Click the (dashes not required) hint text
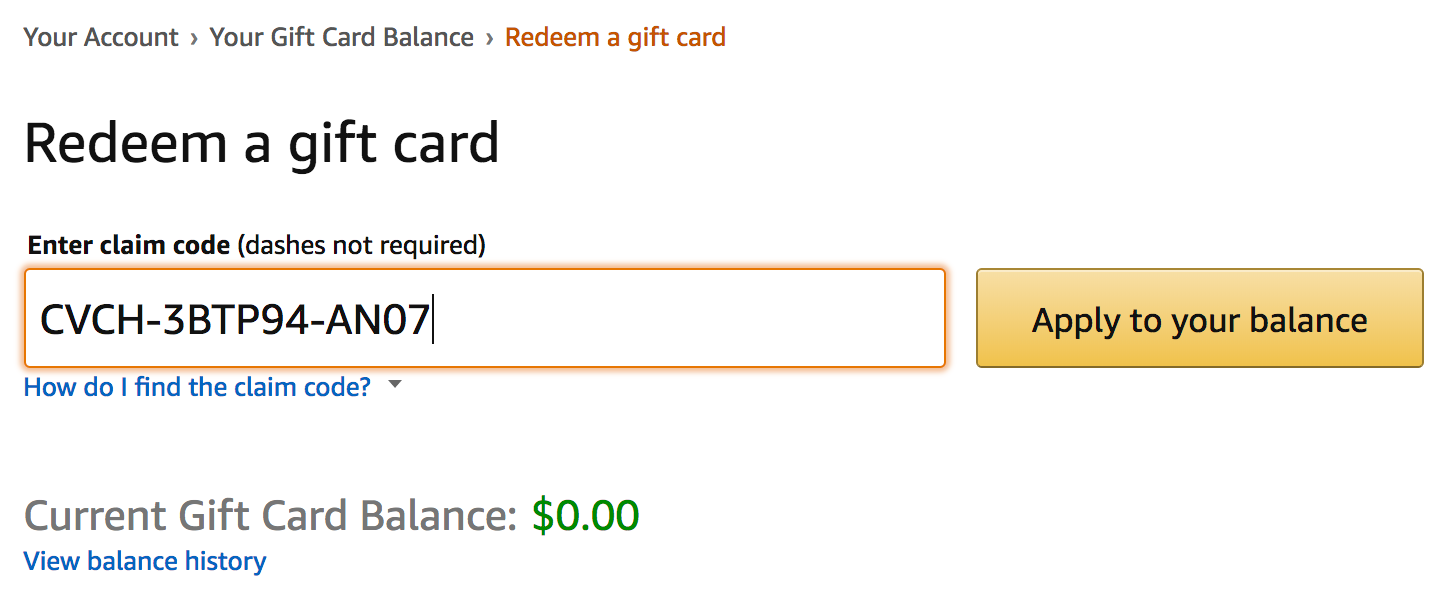Image resolution: width=1454 pixels, height=606 pixels. point(361,245)
